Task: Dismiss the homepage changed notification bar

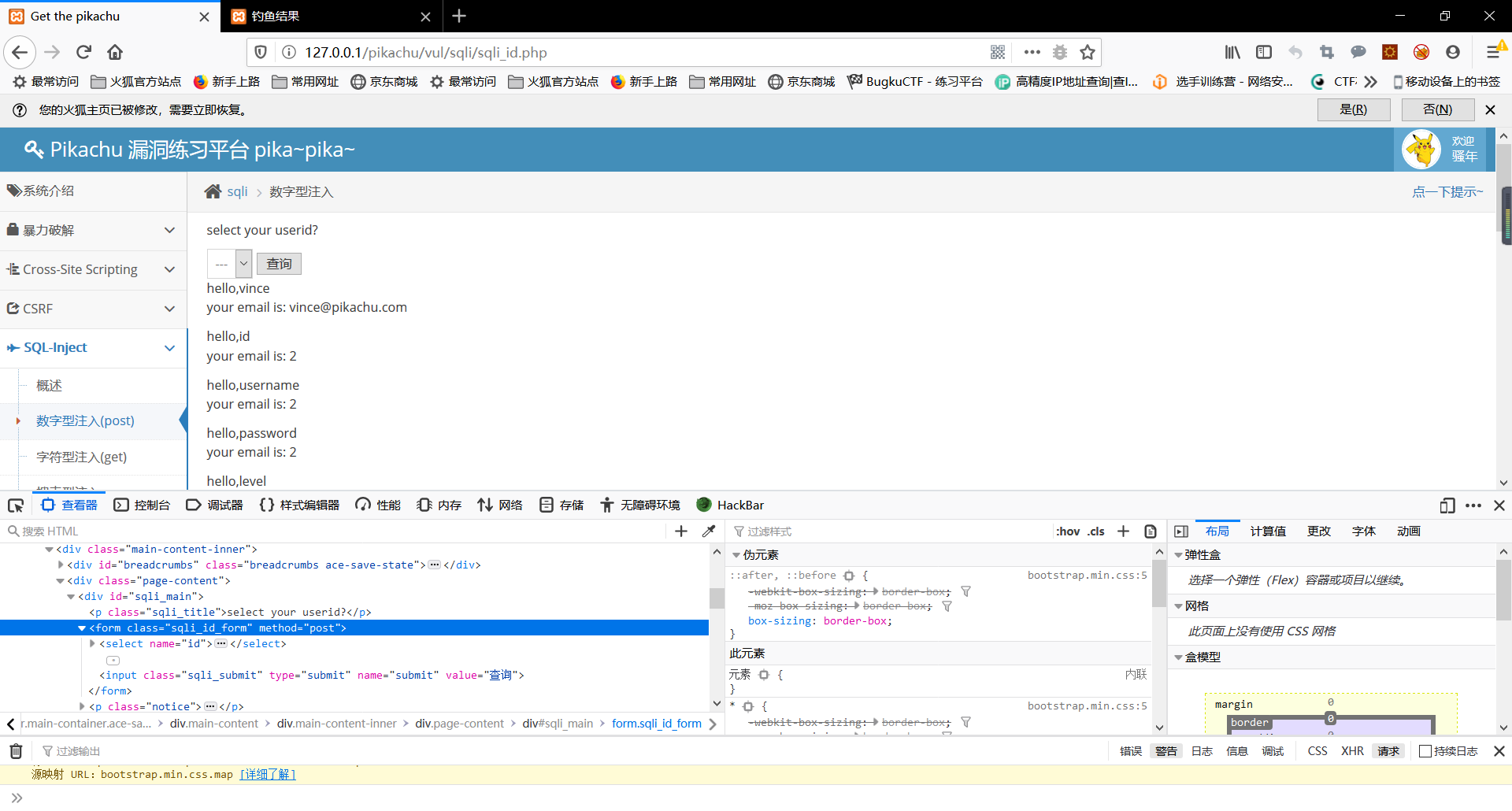Action: 1490,109
